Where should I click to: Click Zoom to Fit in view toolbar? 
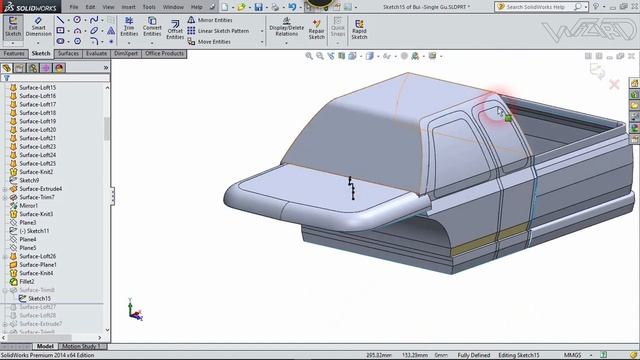tap(309, 56)
